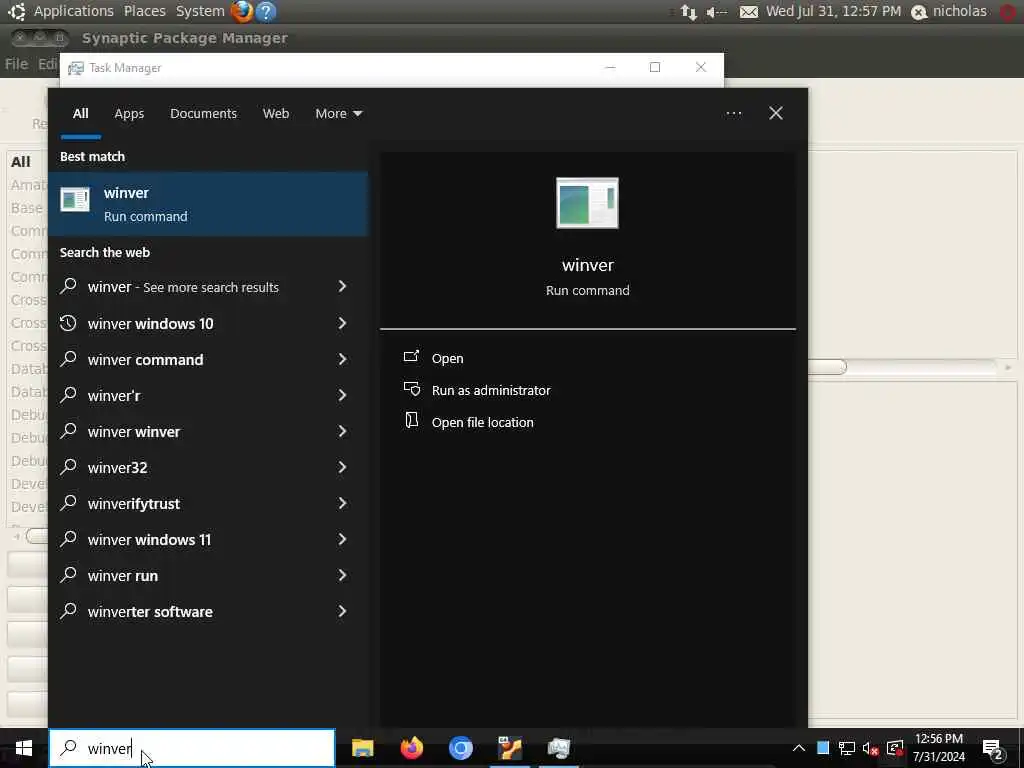Open the pinned app next to Chromium
This screenshot has width=1024, height=768.
[510, 748]
